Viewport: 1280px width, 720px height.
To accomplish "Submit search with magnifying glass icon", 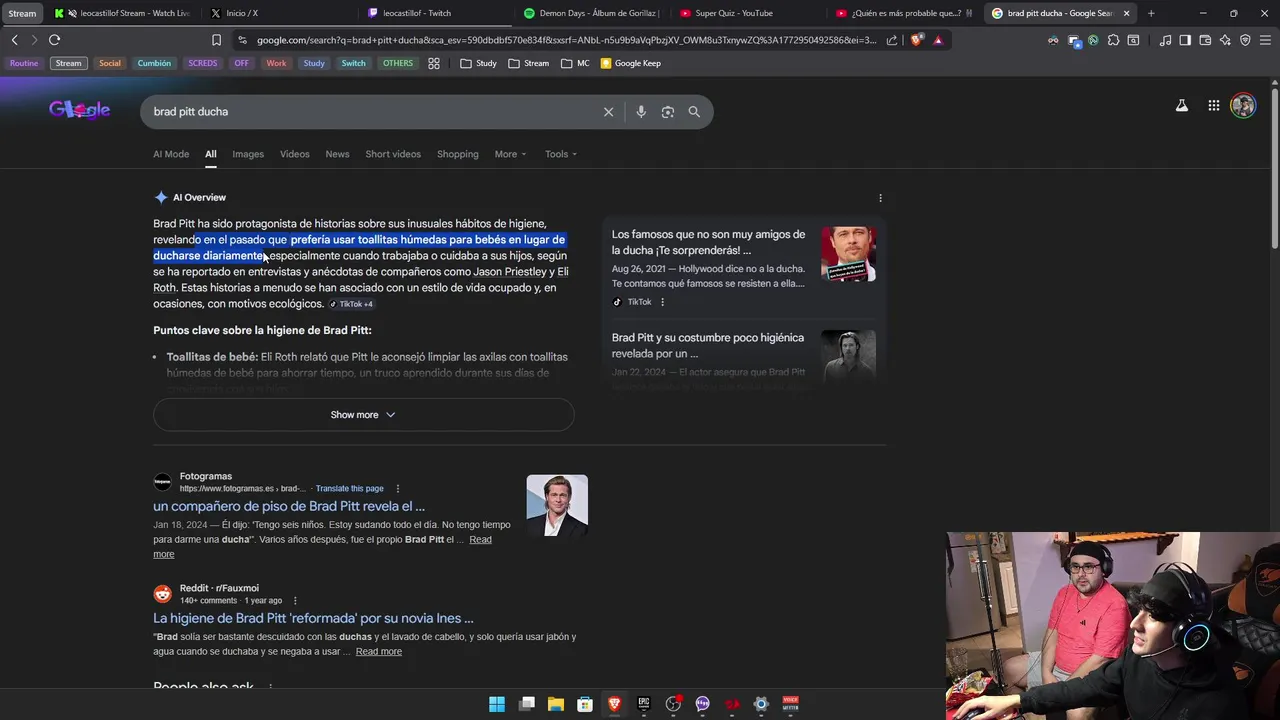I will 694,112.
